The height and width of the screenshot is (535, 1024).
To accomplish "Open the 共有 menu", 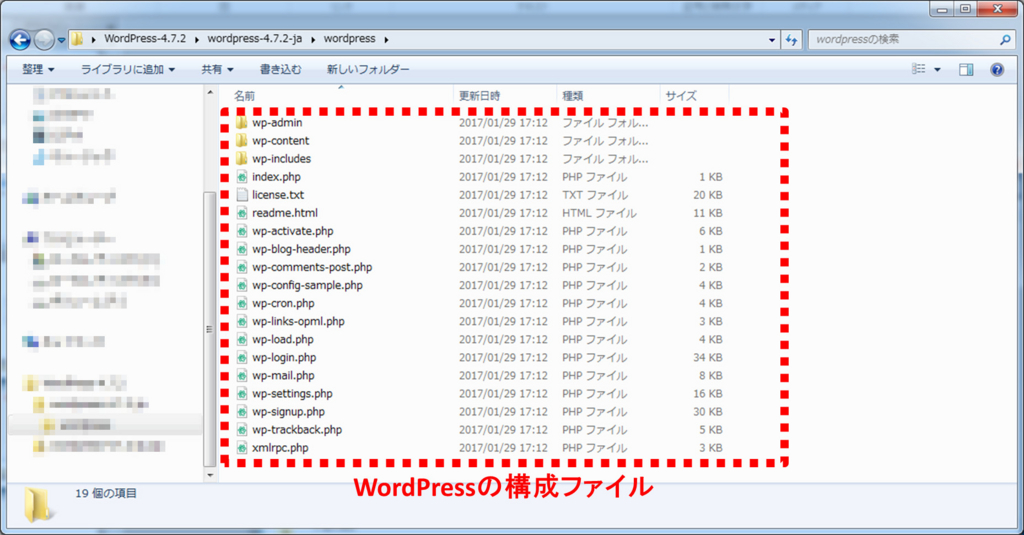I will coord(217,69).
